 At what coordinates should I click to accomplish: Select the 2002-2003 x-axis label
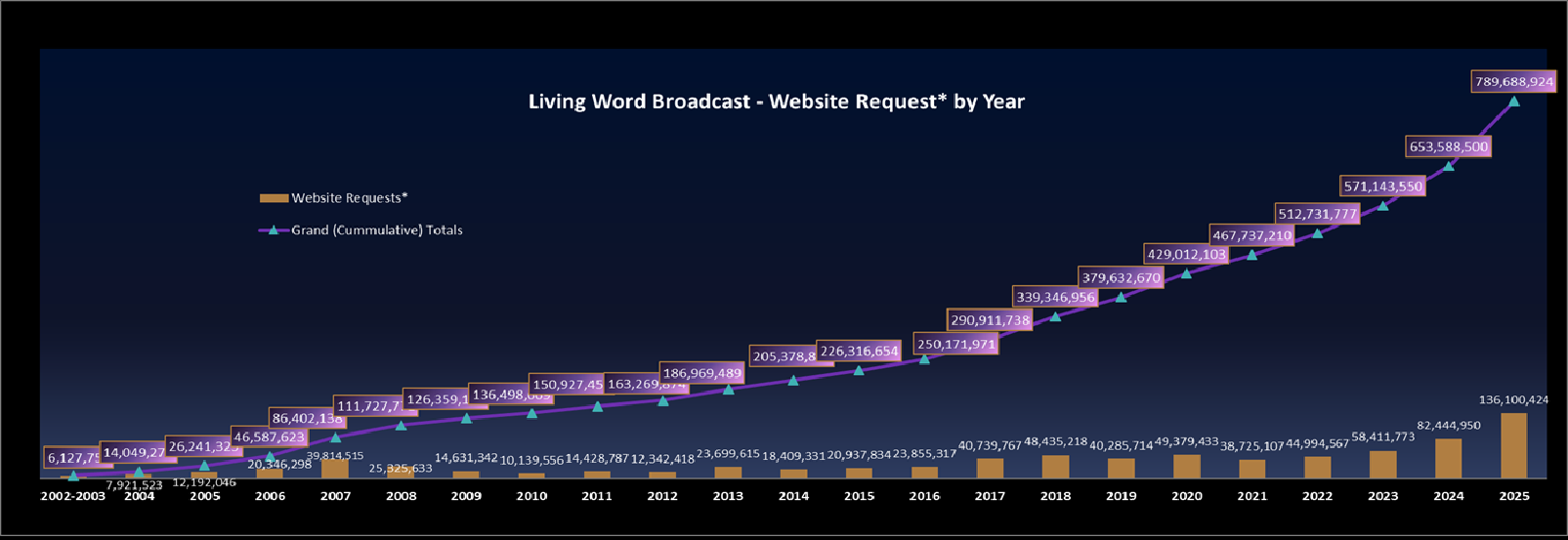72,496
